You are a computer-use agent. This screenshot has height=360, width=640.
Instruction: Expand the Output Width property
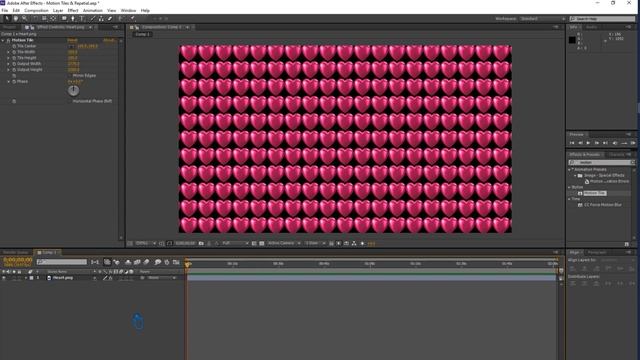tap(9, 64)
